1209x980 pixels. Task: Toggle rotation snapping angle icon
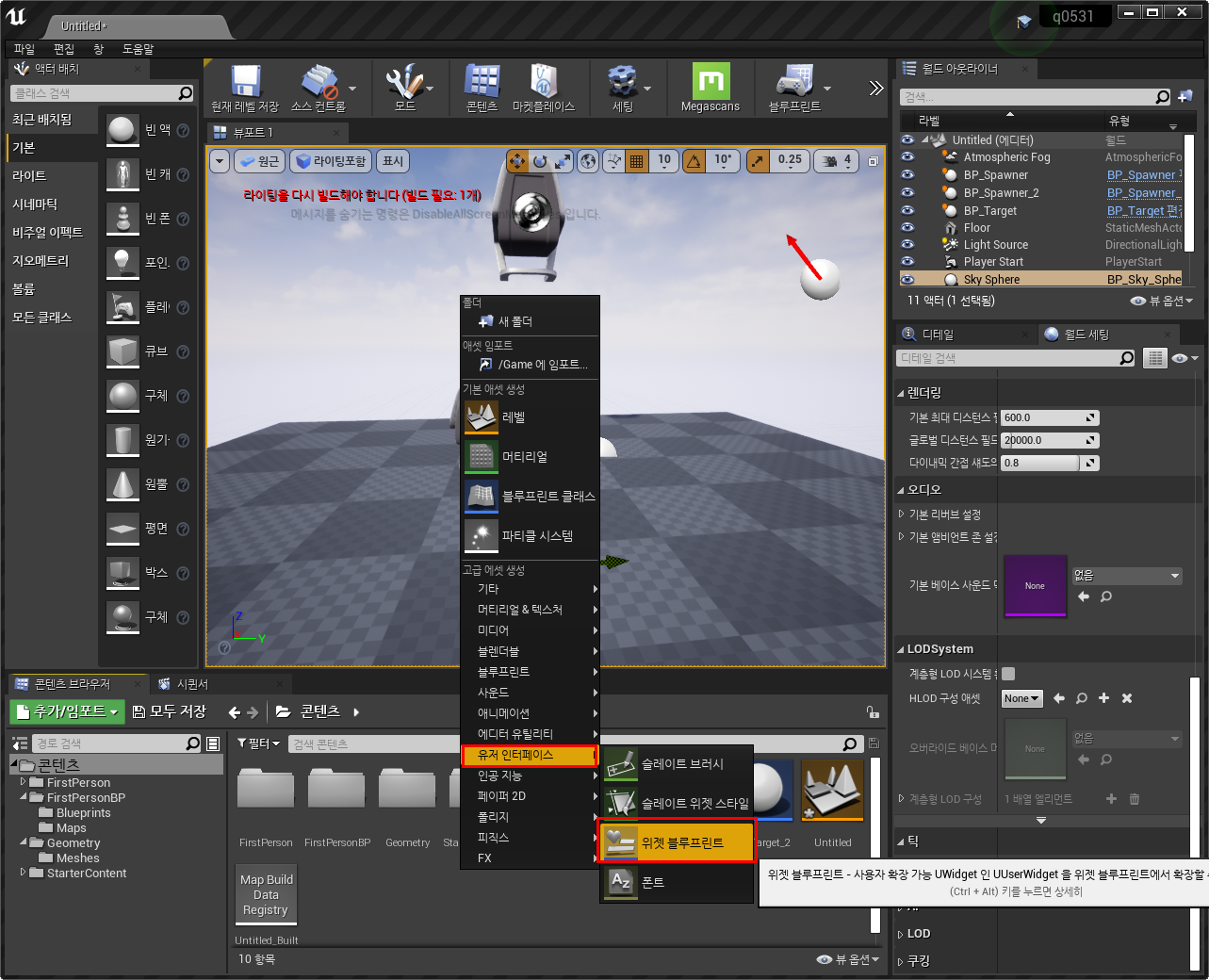coord(694,161)
